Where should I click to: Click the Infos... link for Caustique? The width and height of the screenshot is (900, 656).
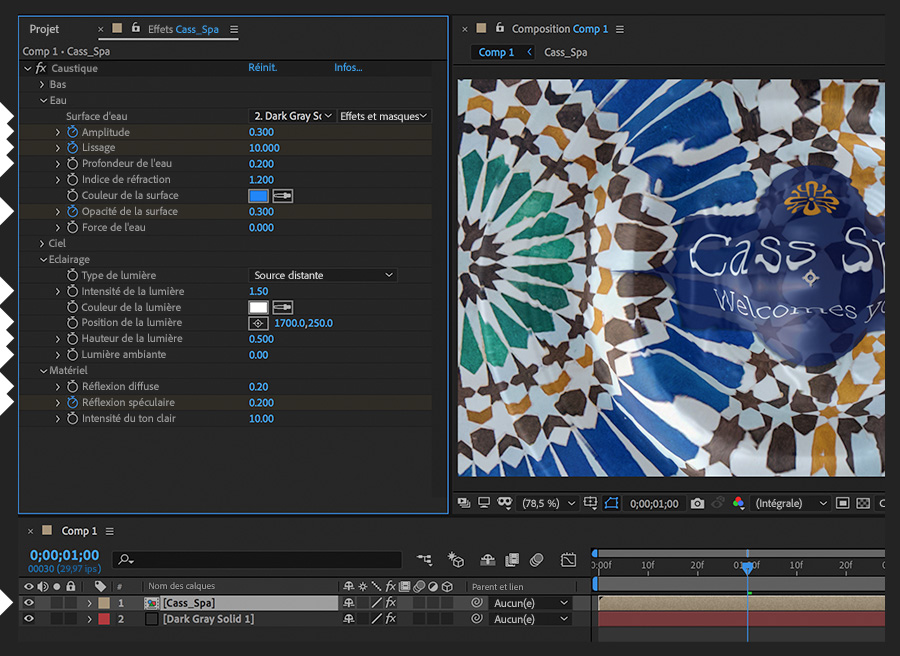pos(348,68)
